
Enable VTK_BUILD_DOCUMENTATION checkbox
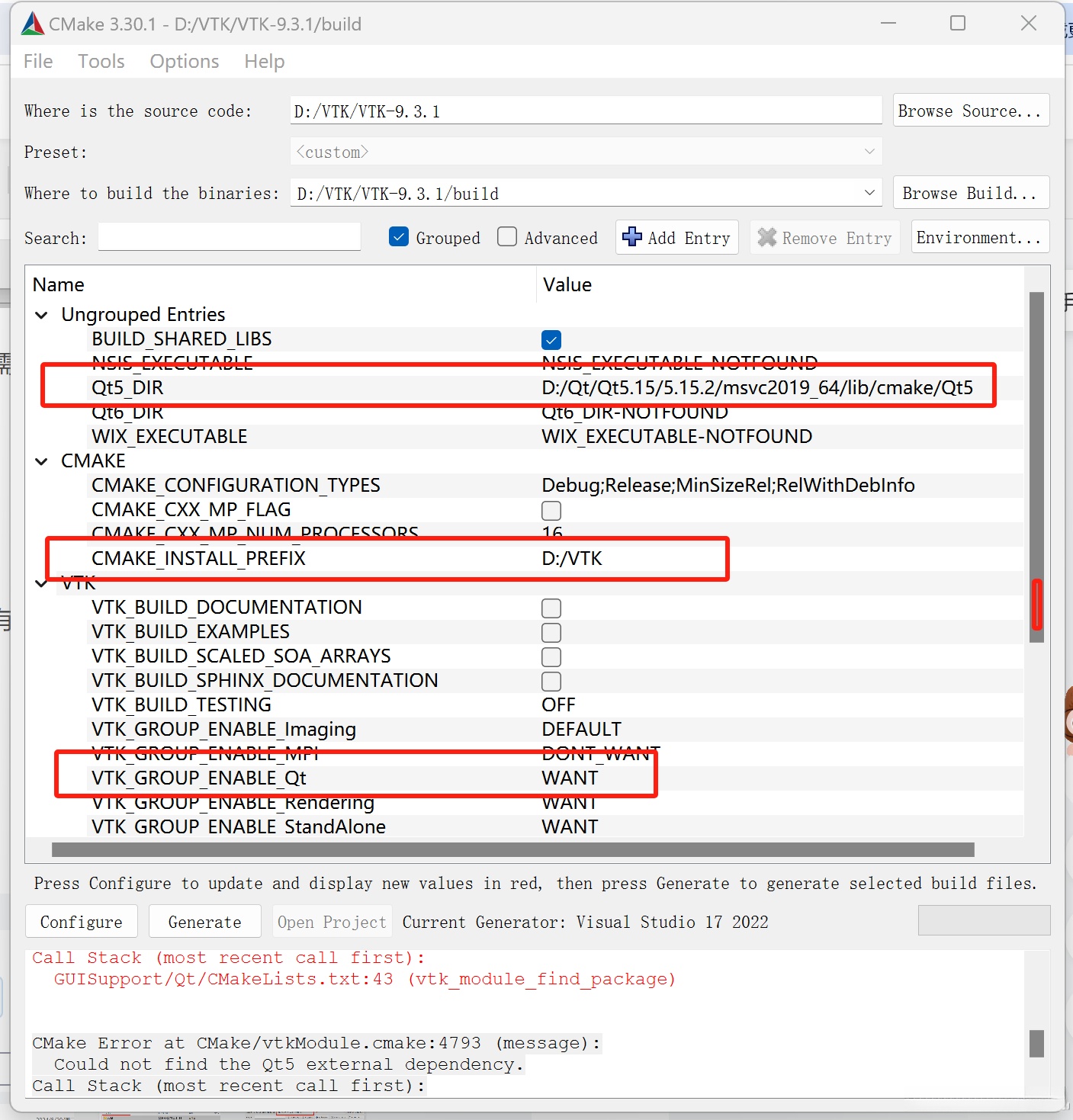pyautogui.click(x=551, y=608)
